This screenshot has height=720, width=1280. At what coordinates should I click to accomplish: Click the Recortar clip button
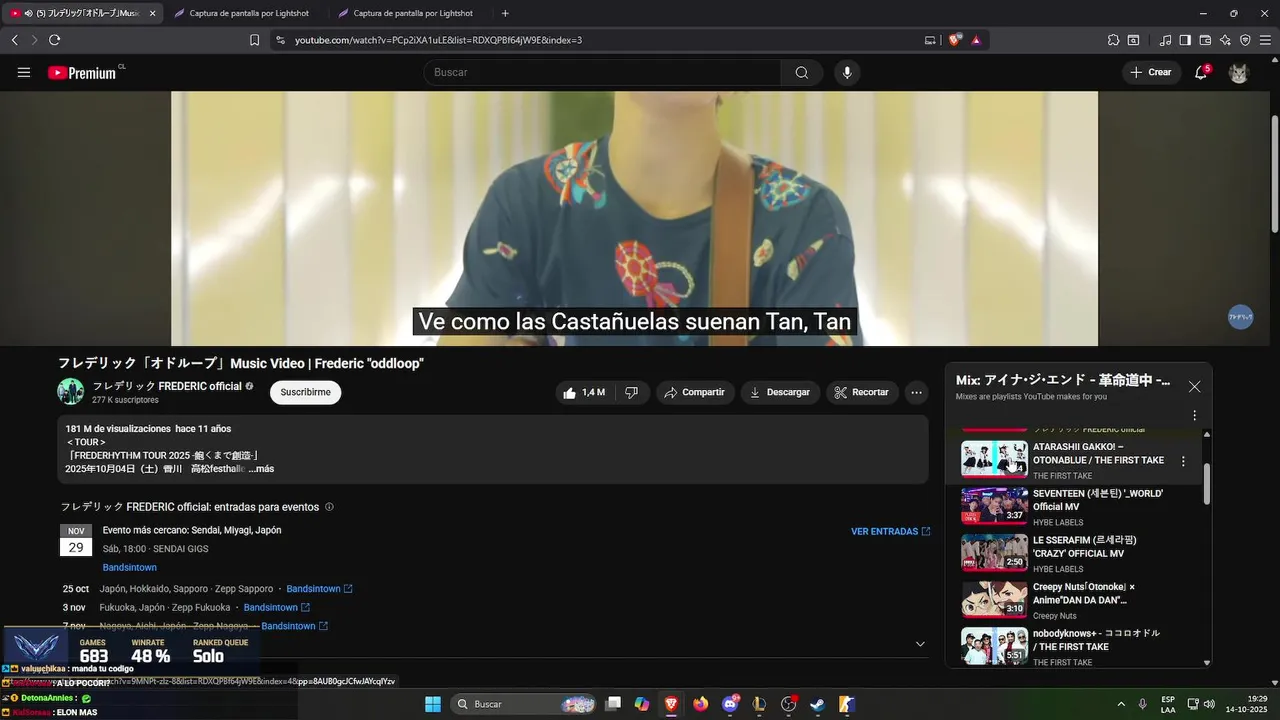click(862, 392)
